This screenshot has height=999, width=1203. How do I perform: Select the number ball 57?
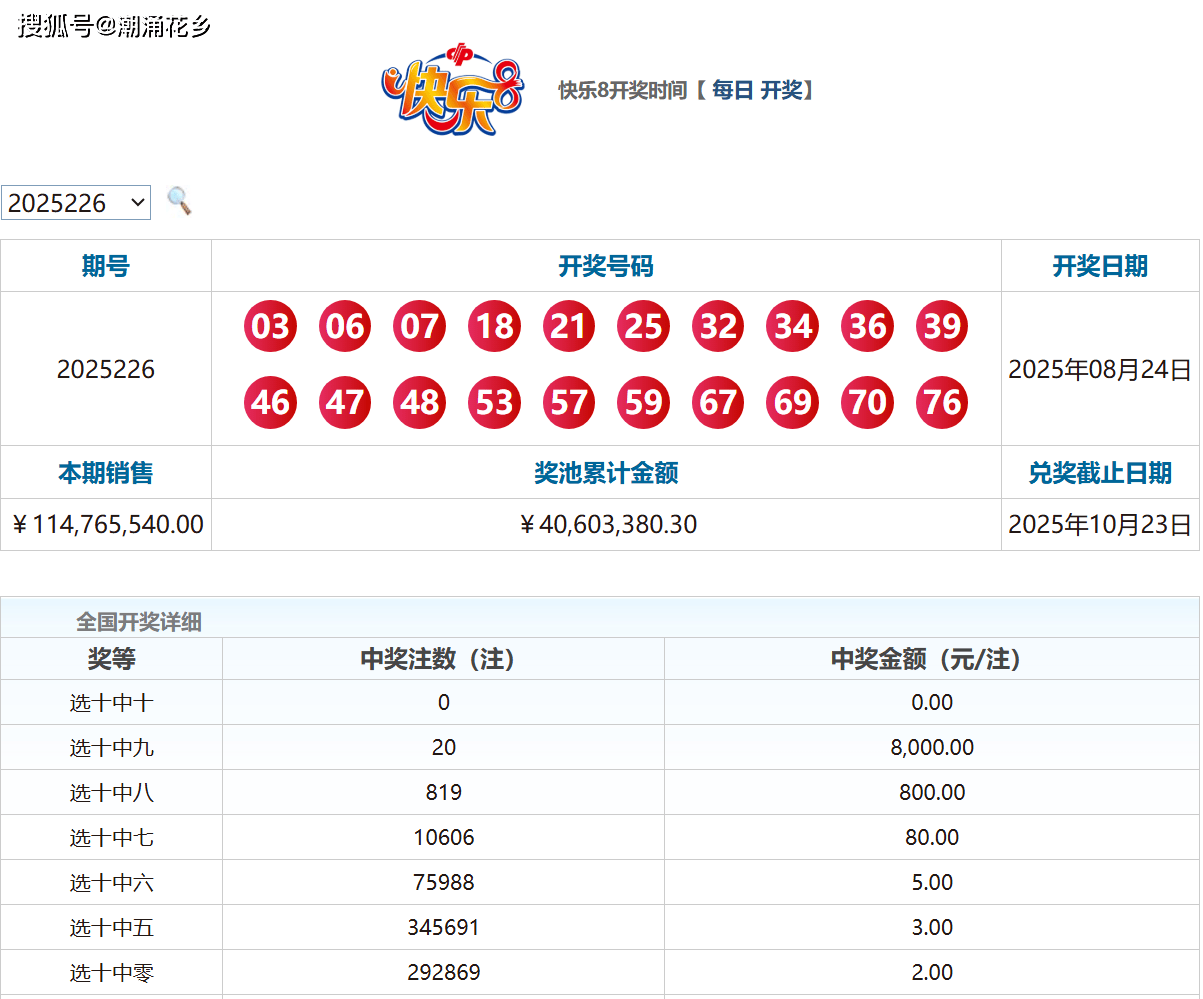coord(568,401)
